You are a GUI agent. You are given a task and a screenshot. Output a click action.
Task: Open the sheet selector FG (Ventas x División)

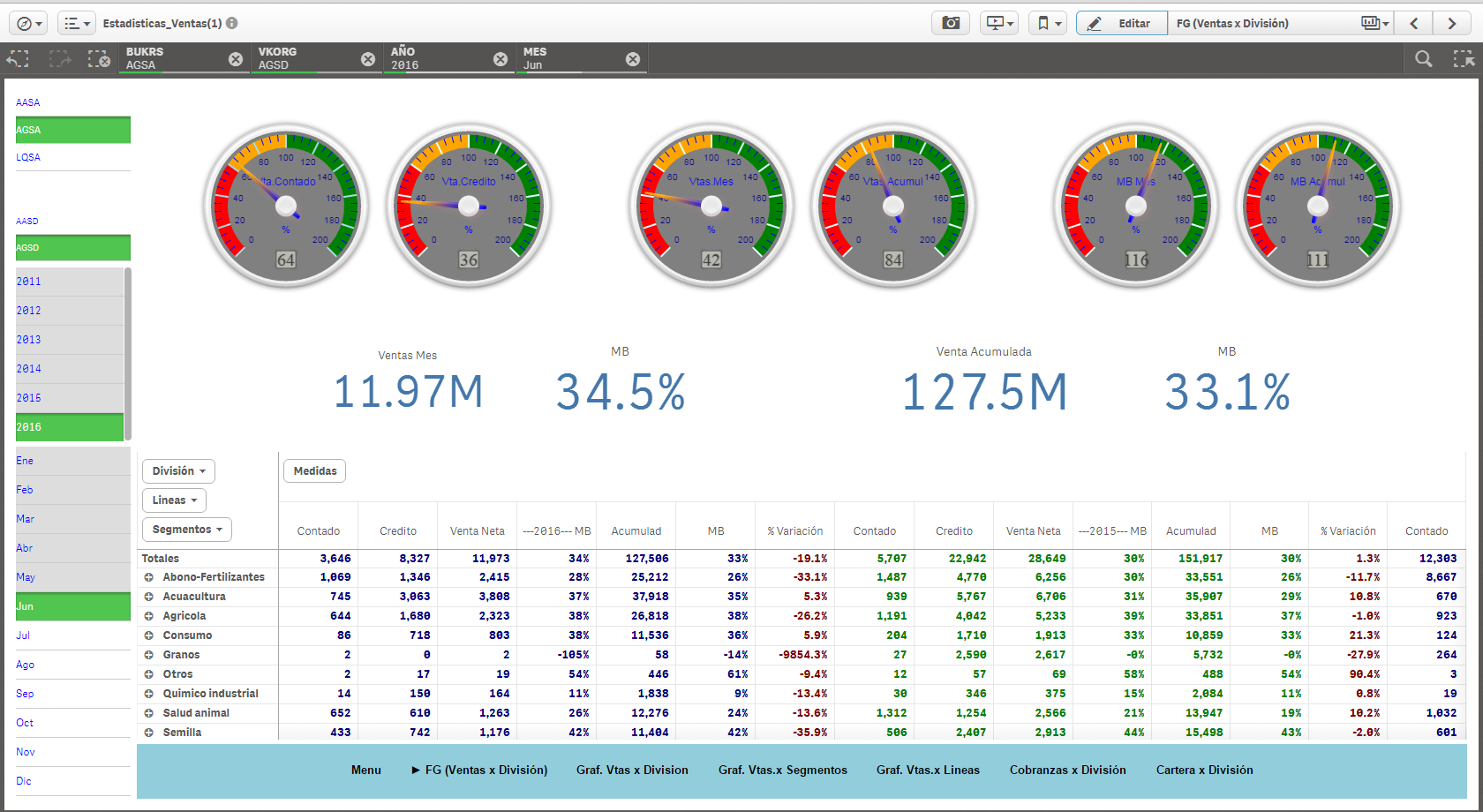[1280, 23]
